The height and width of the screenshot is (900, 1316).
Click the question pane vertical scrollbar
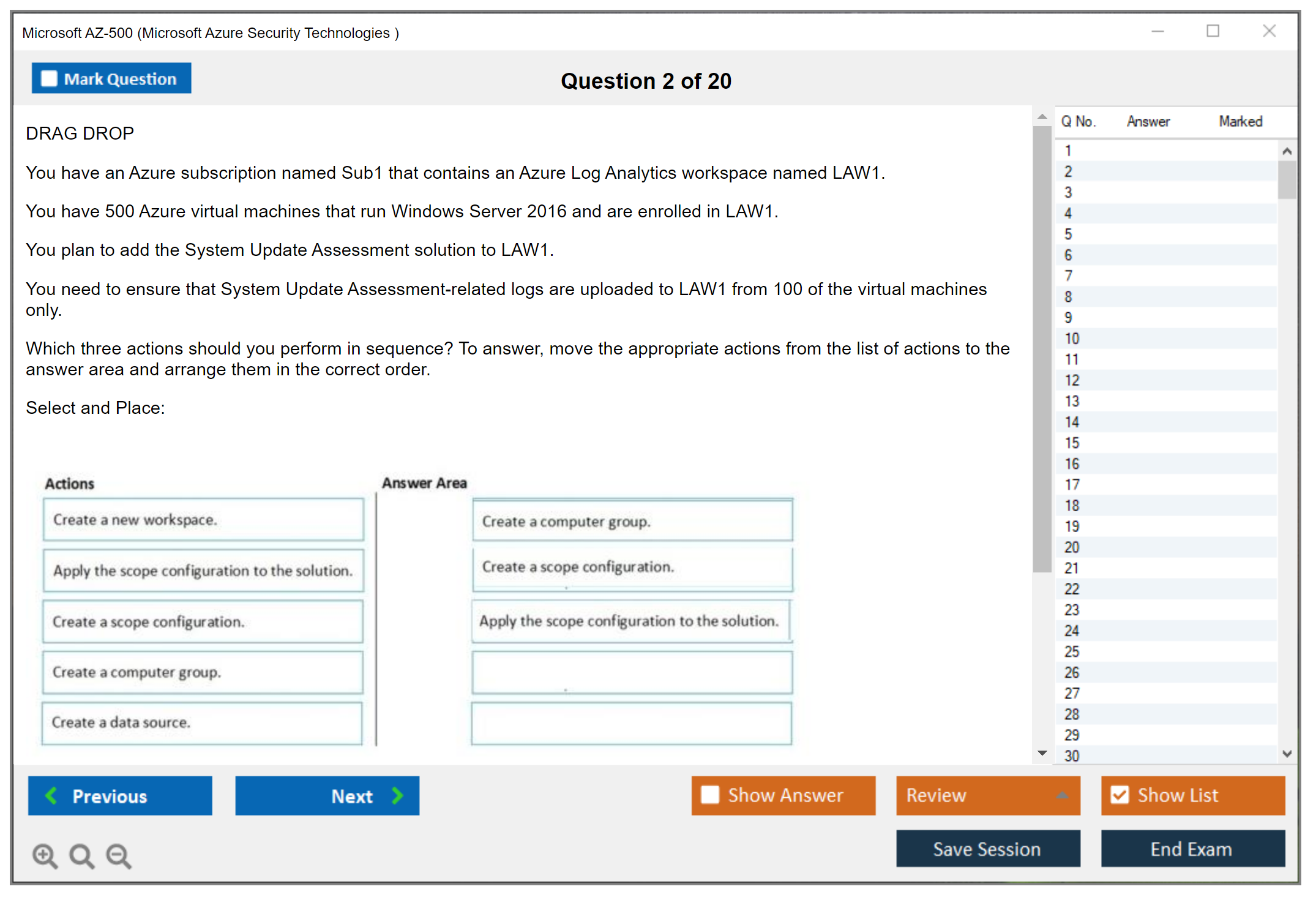point(1042,349)
